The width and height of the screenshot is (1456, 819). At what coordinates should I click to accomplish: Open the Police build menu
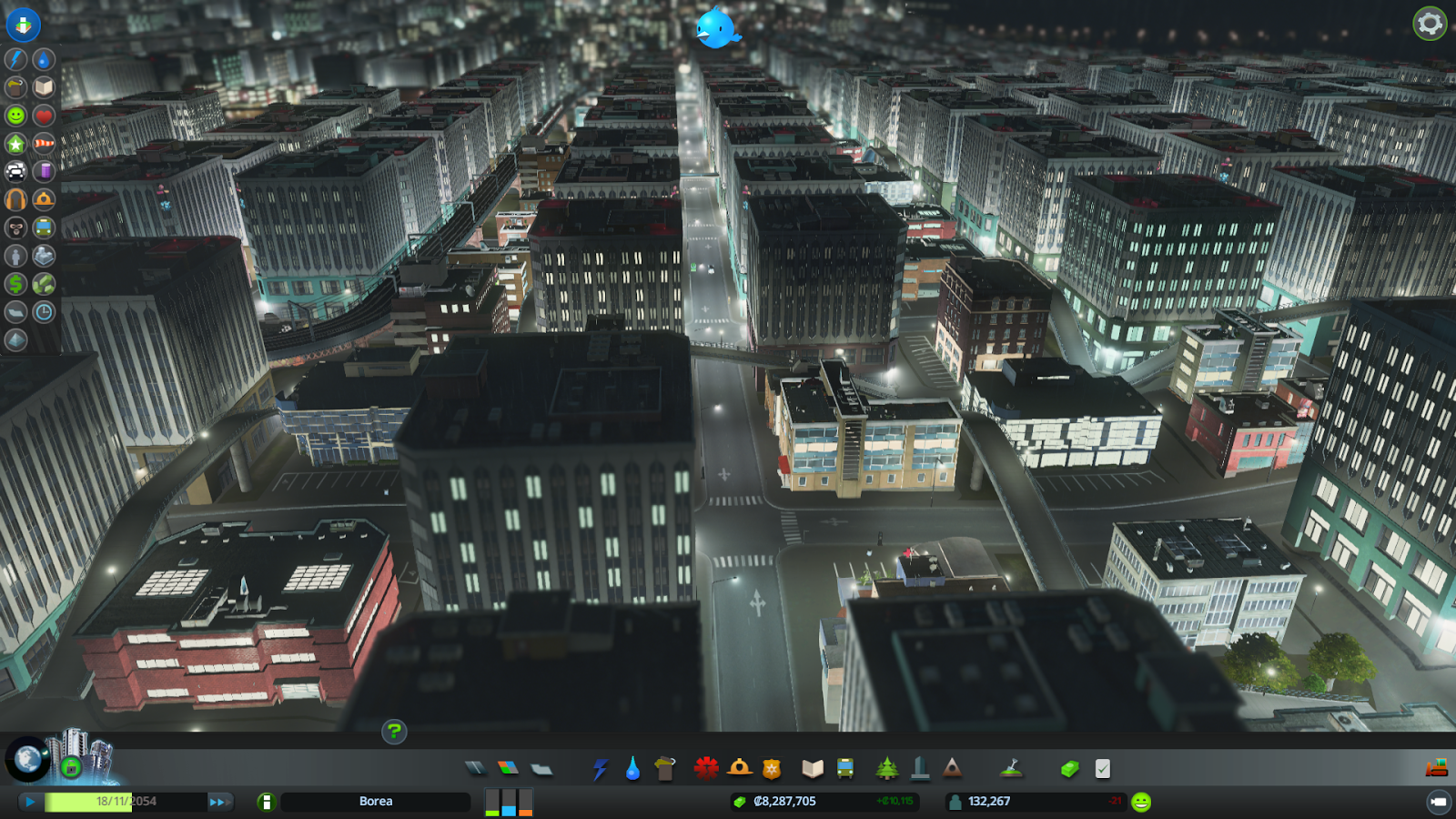tap(772, 769)
